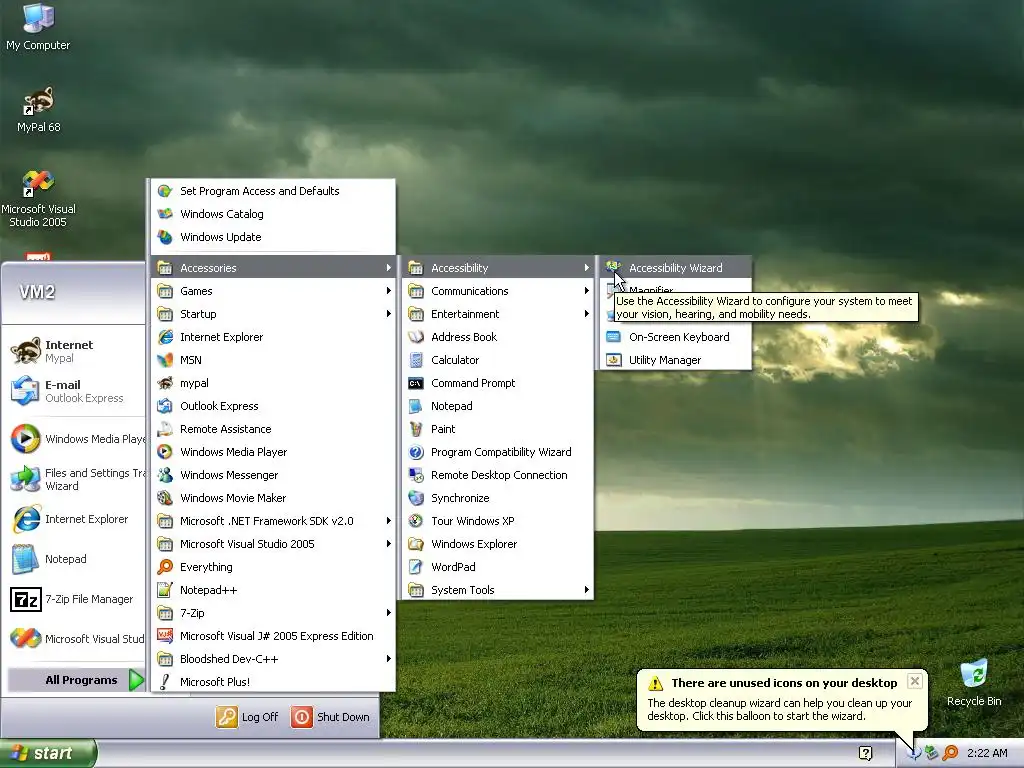Click the Windows Movie Maker icon
This screenshot has height=768, width=1024.
click(165, 498)
